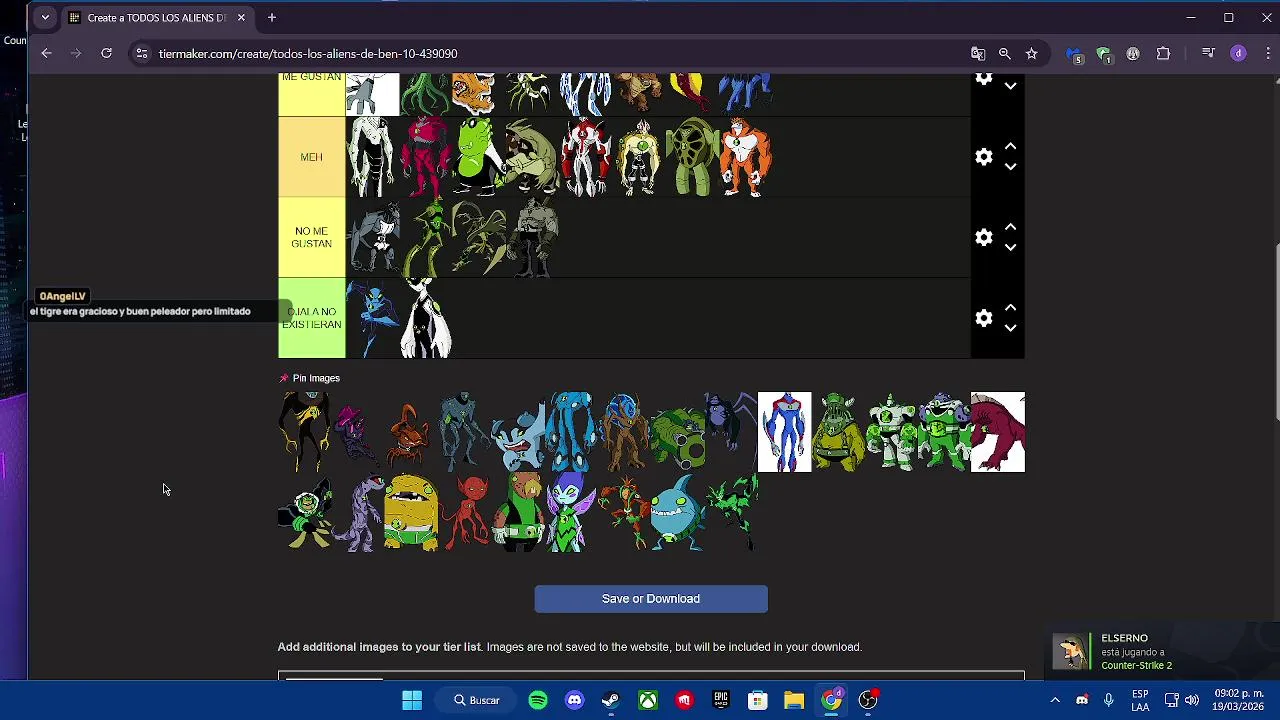Select the NO ME GUSTAN tier label
The image size is (1280, 720).
pos(311,237)
